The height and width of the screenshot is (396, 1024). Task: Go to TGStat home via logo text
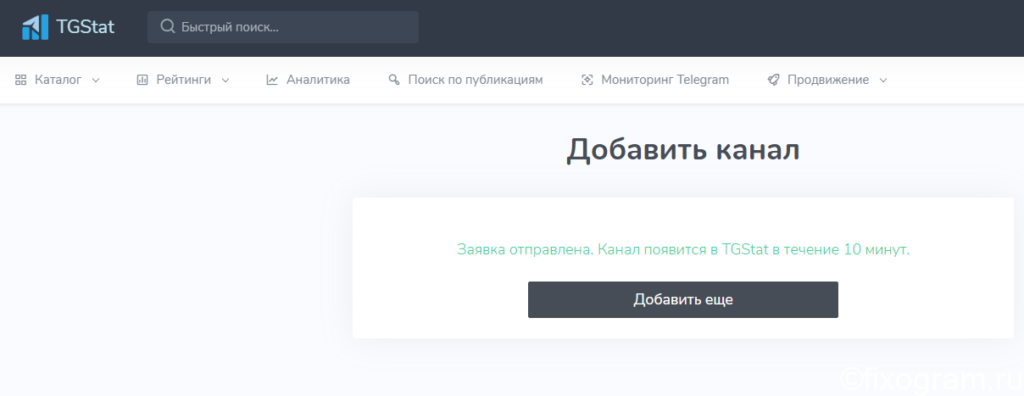(x=85, y=27)
